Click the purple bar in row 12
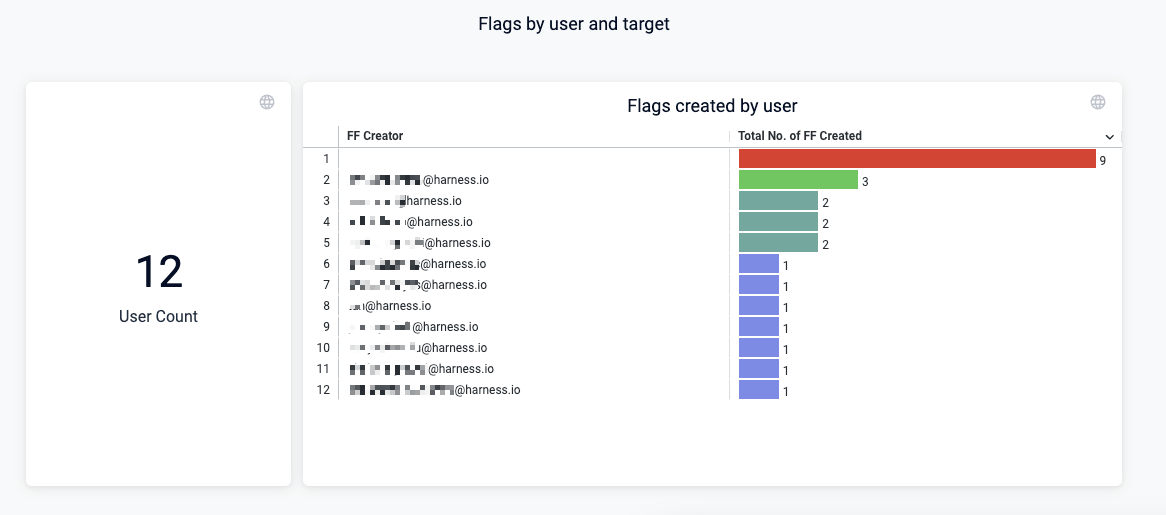The width and height of the screenshot is (1166, 515). pyautogui.click(x=759, y=390)
